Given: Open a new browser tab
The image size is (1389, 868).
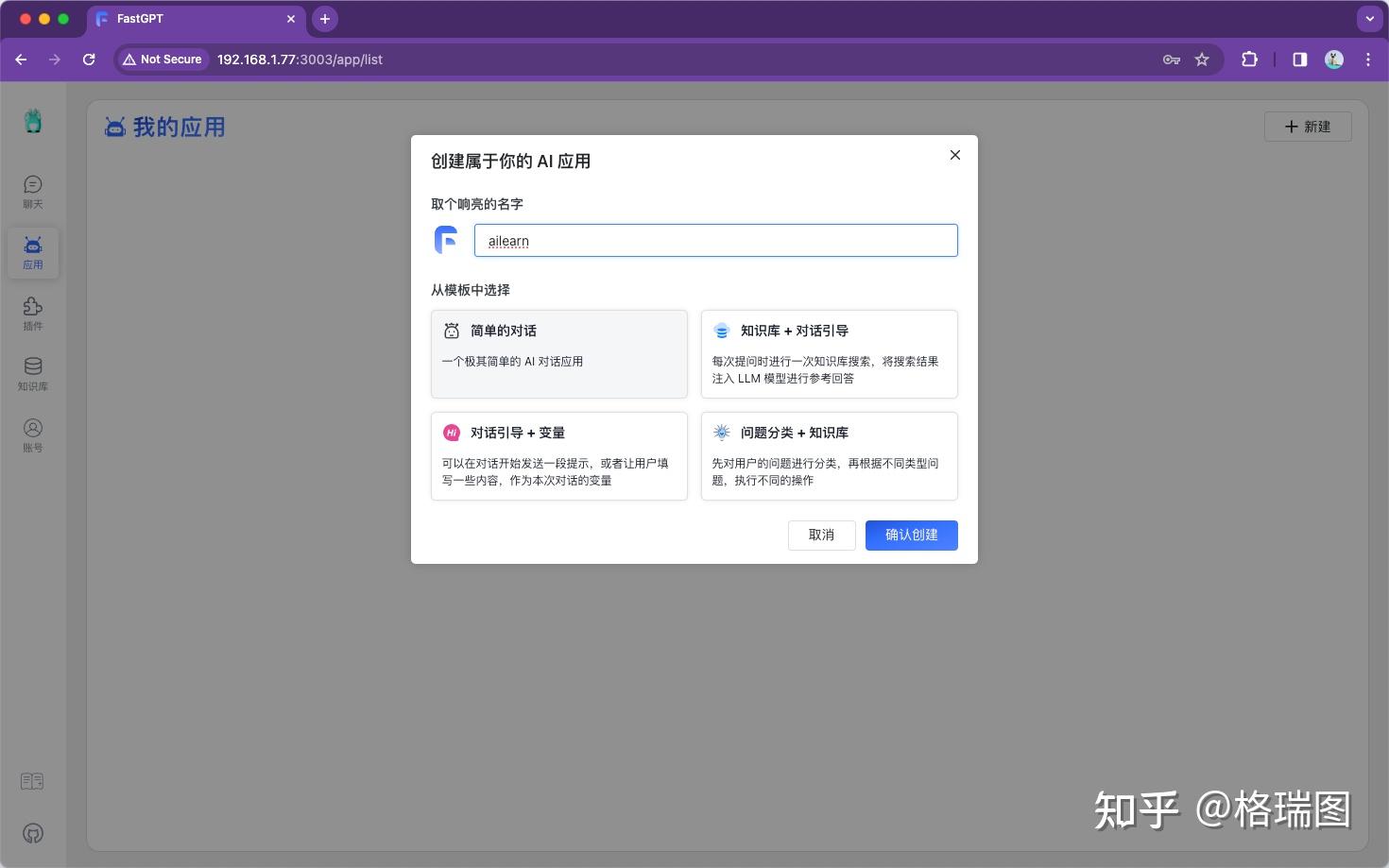Looking at the screenshot, I should [x=324, y=19].
